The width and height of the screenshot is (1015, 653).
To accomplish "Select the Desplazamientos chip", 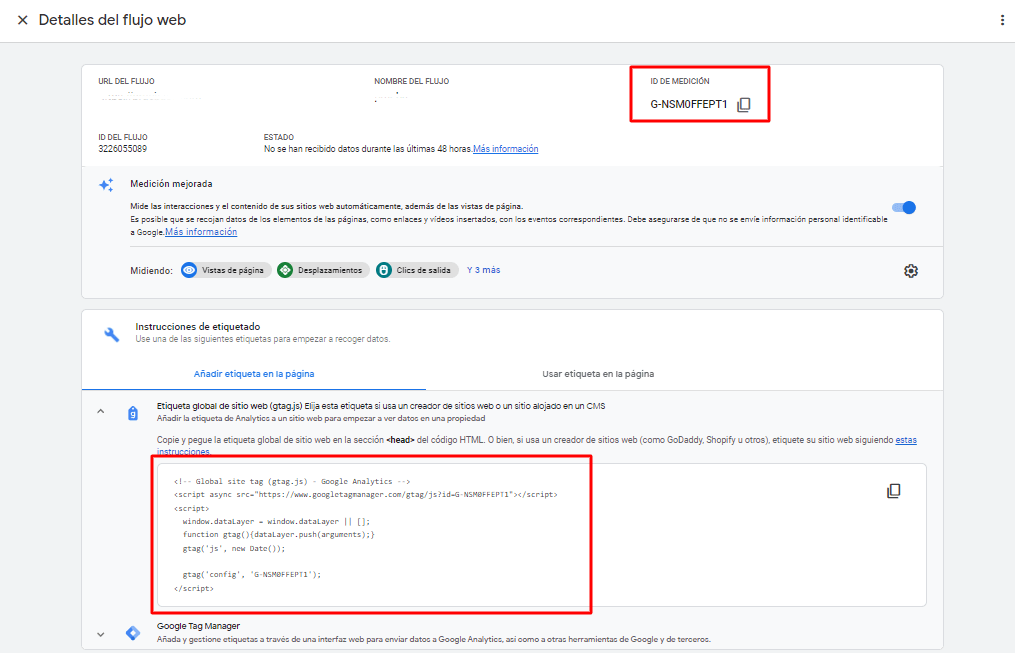I will [x=323, y=270].
